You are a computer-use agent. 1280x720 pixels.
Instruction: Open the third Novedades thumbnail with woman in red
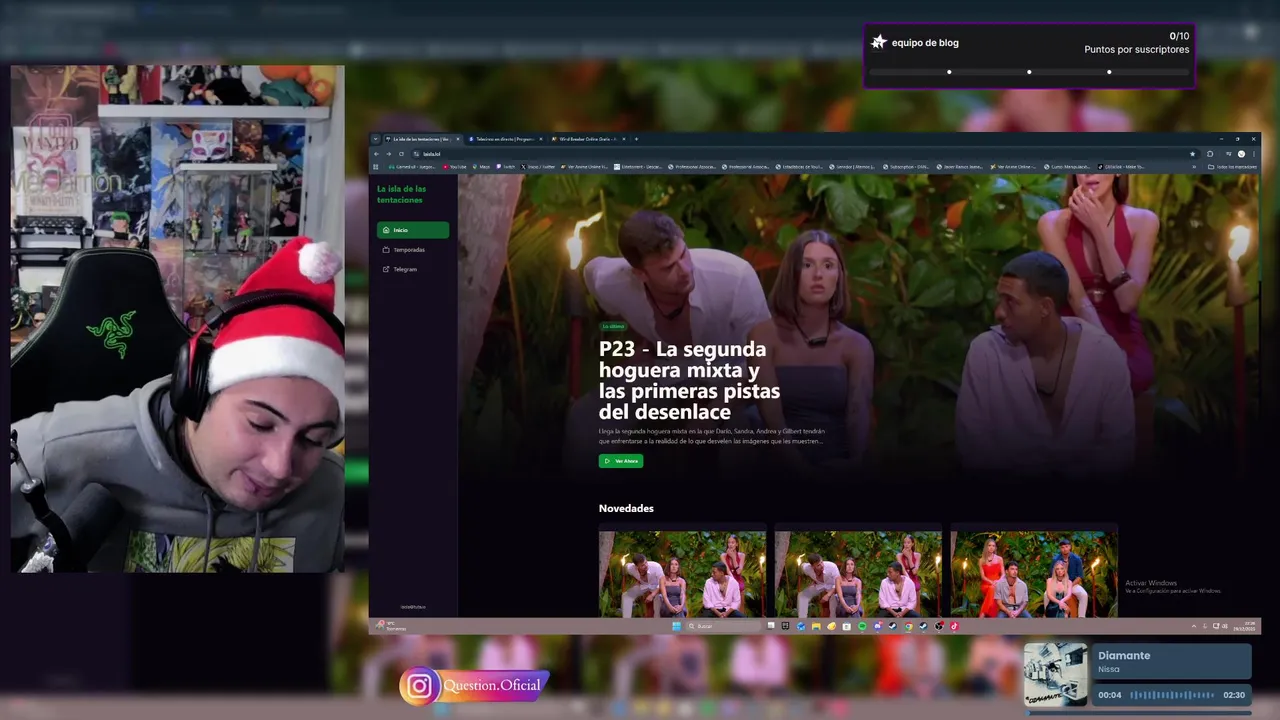point(1034,574)
